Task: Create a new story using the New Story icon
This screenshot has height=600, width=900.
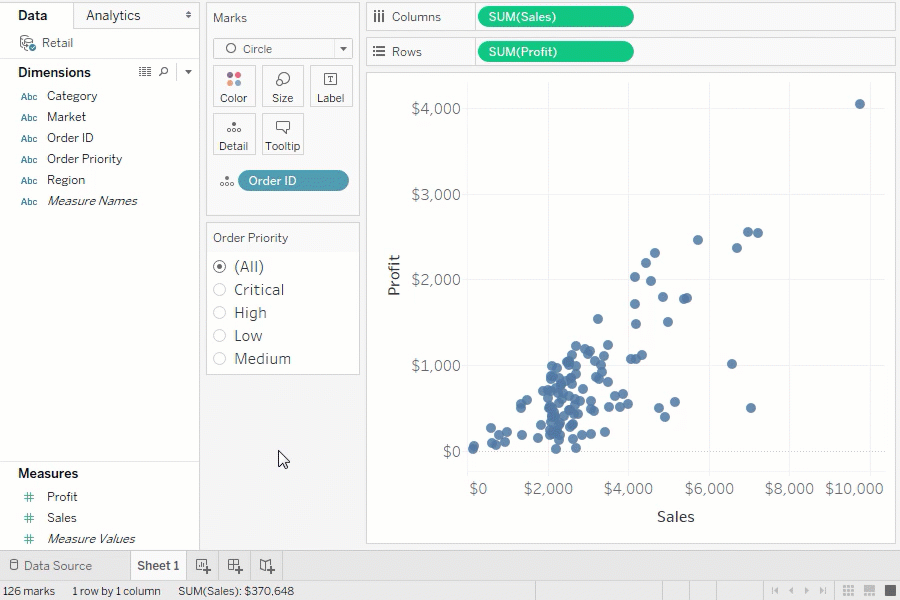Action: pyautogui.click(x=267, y=565)
